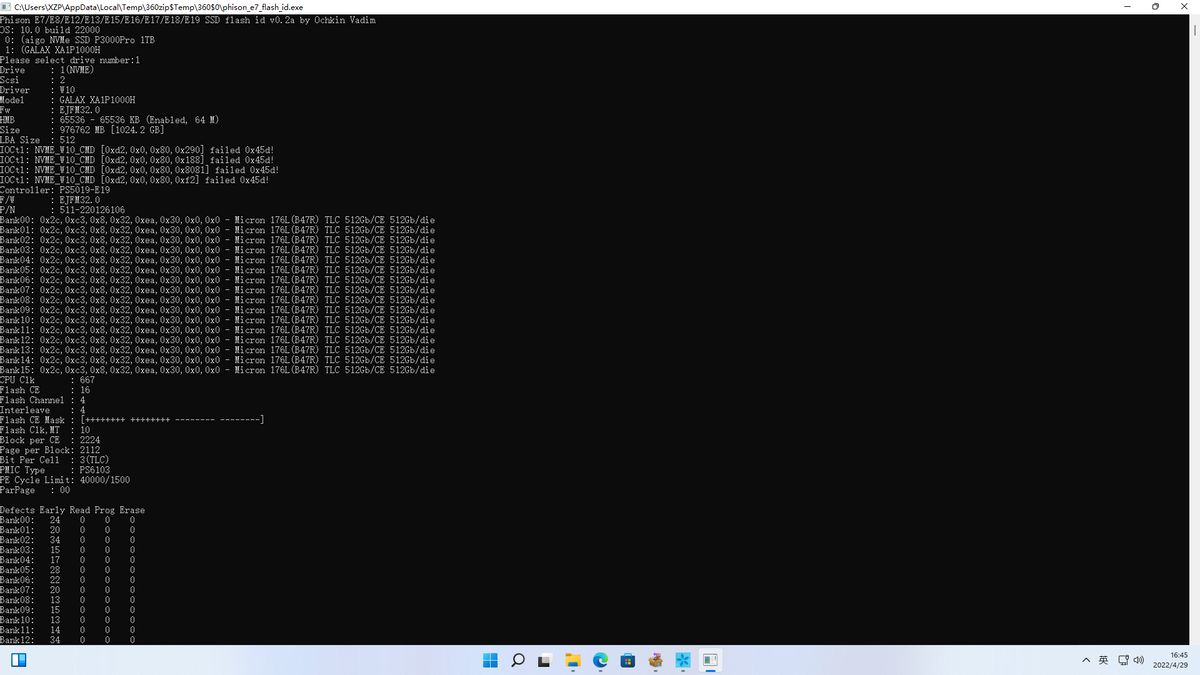Viewport: 1200px width, 675px height.
Task: Click IOCtl line ending '0x188] failed 0x45d!'
Action: (137, 160)
